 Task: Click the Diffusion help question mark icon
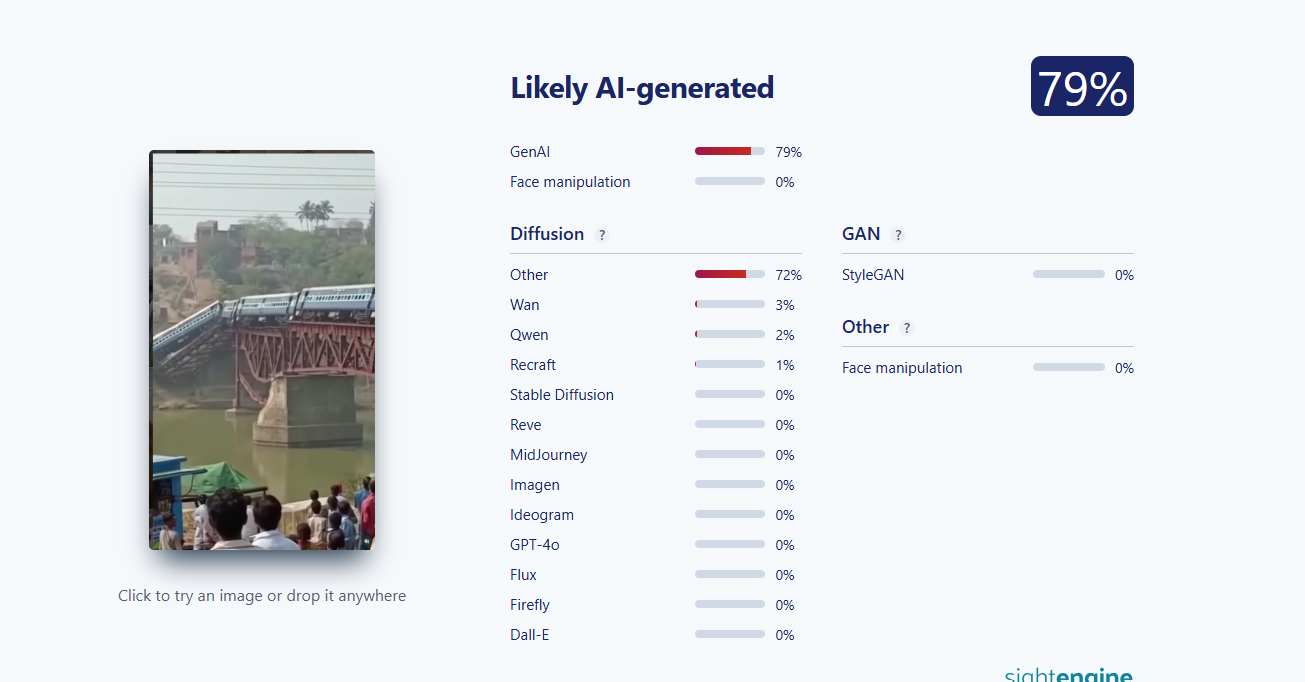602,235
